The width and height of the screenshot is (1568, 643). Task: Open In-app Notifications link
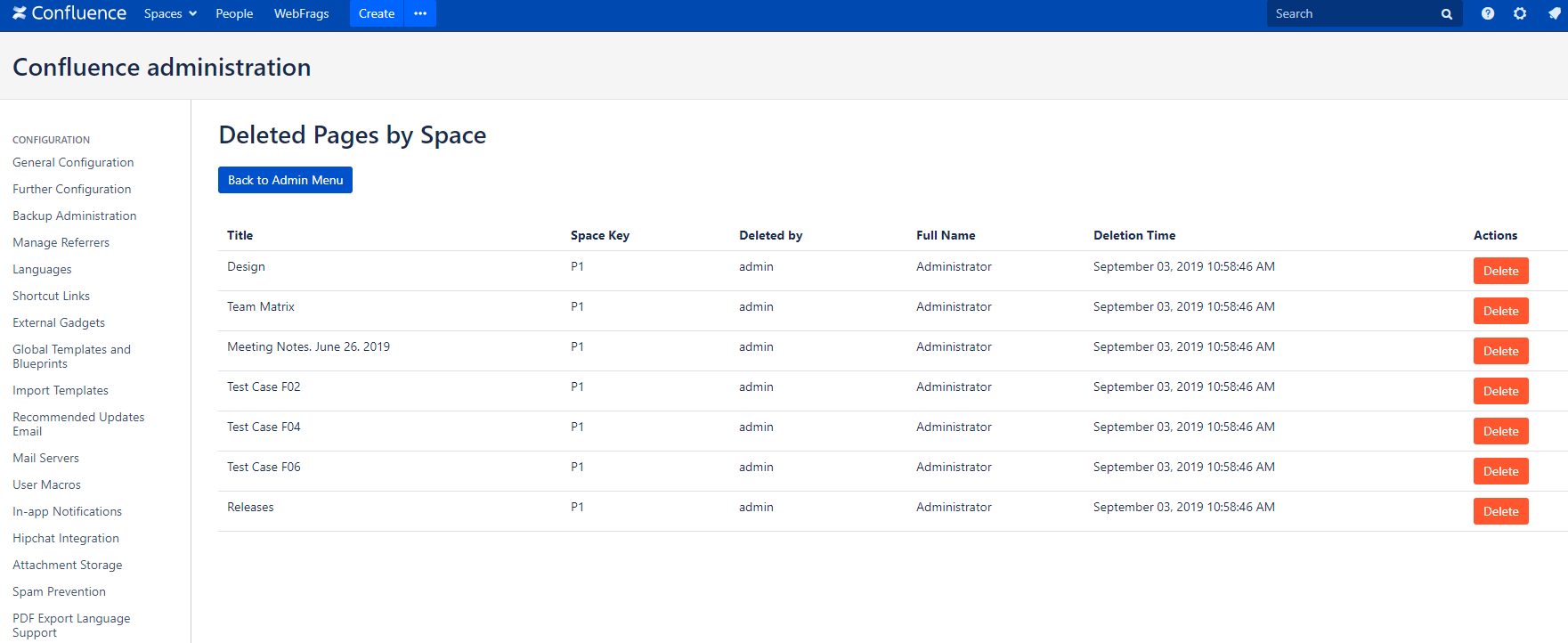coord(67,511)
